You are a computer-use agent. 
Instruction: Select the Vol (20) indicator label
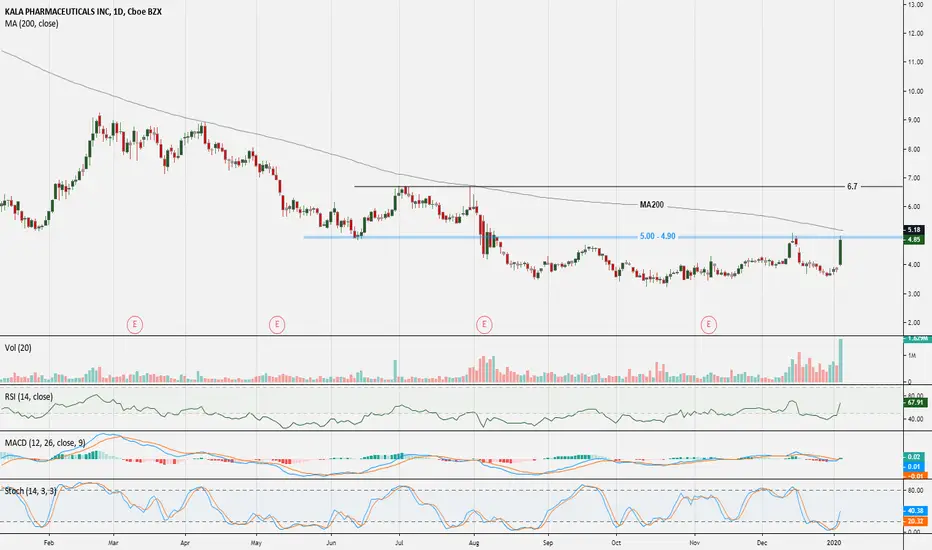(x=18, y=348)
